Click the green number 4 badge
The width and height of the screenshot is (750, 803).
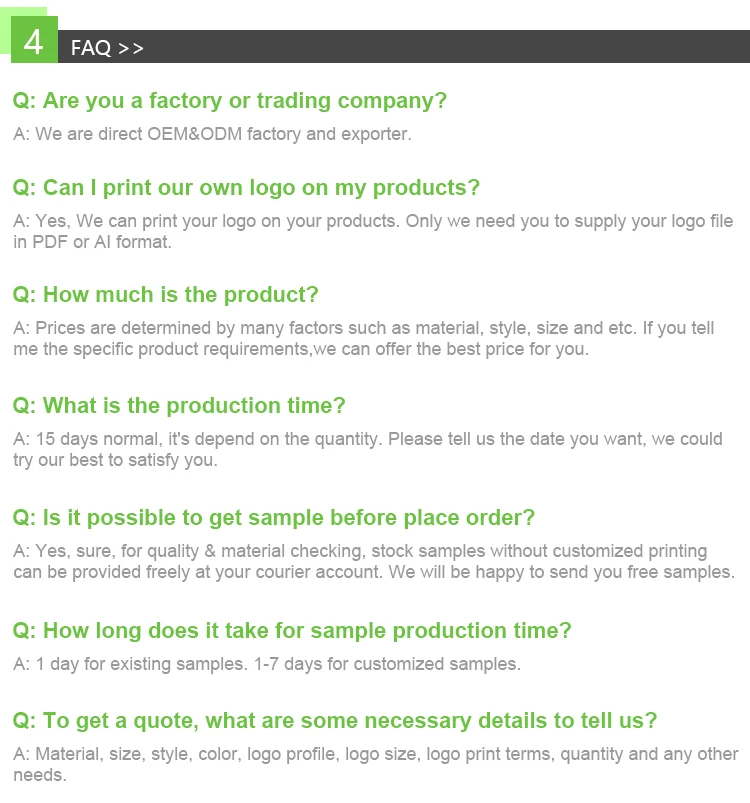(x=34, y=40)
